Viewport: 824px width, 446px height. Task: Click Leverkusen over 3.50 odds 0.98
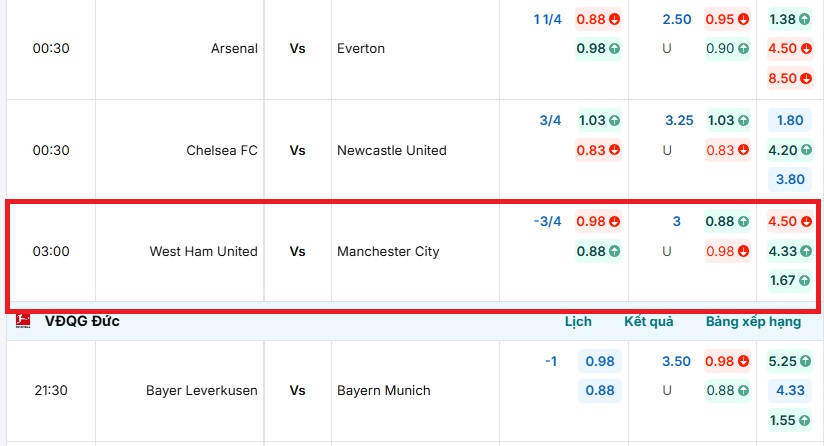point(727,361)
